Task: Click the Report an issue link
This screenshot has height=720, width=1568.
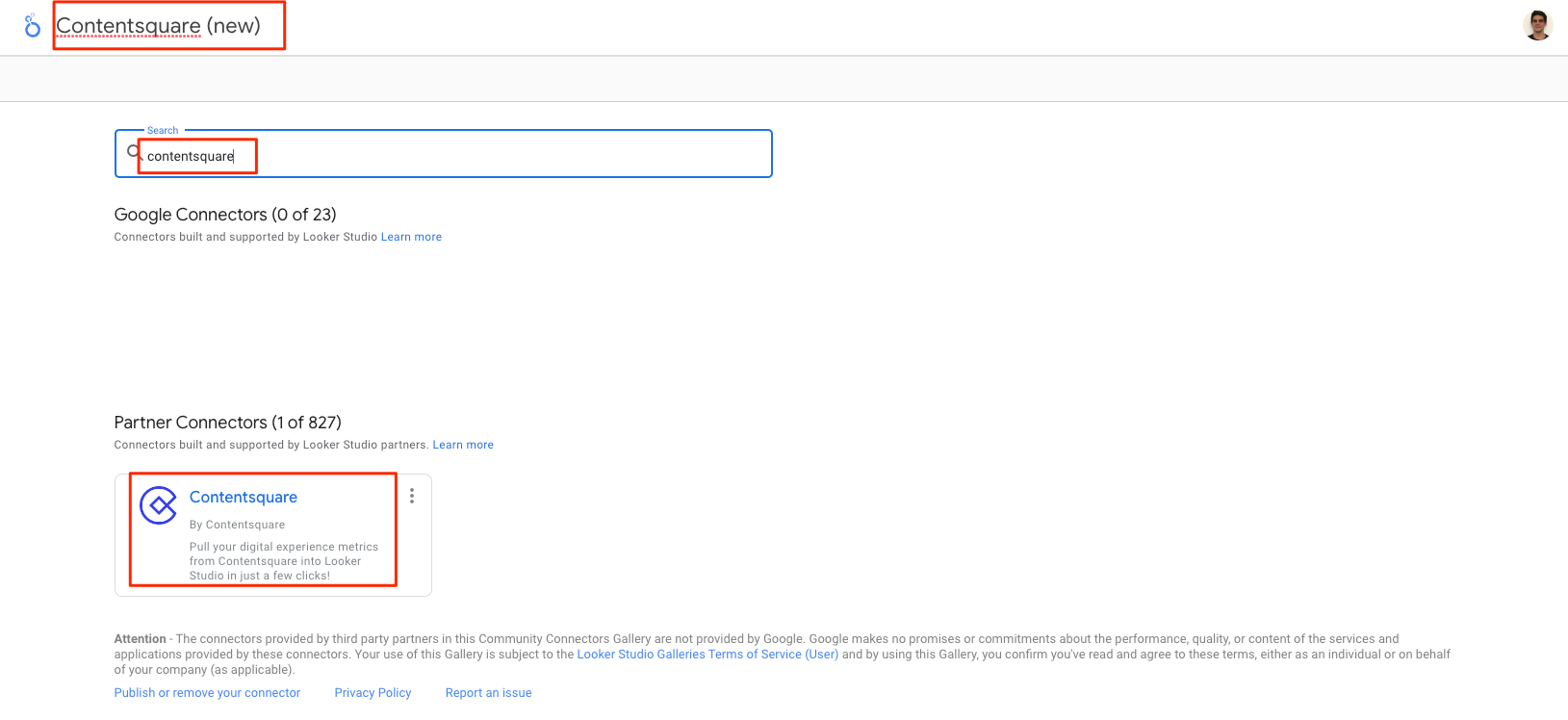Action: click(x=488, y=693)
